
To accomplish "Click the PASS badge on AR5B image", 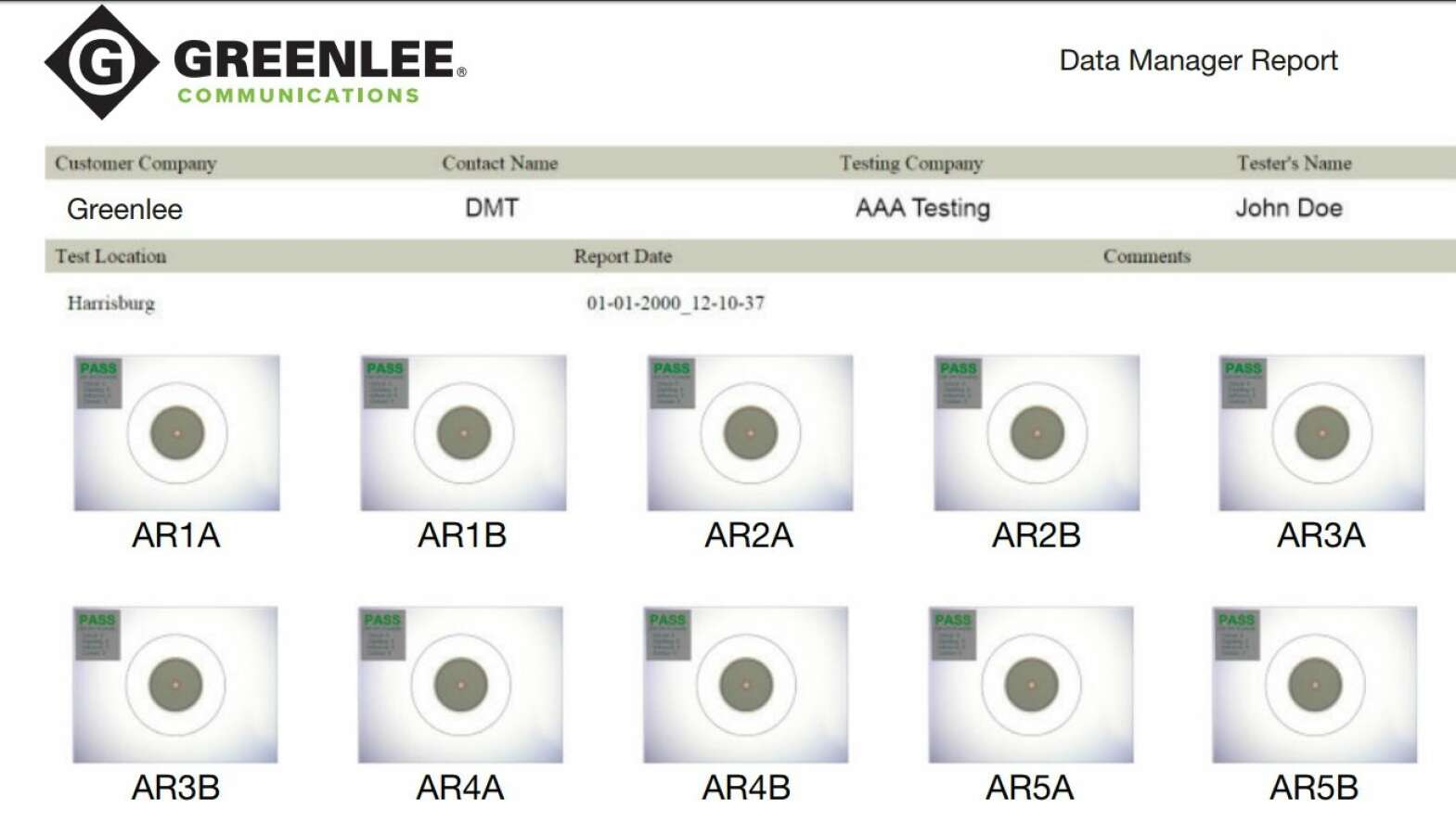I will 1236,620.
